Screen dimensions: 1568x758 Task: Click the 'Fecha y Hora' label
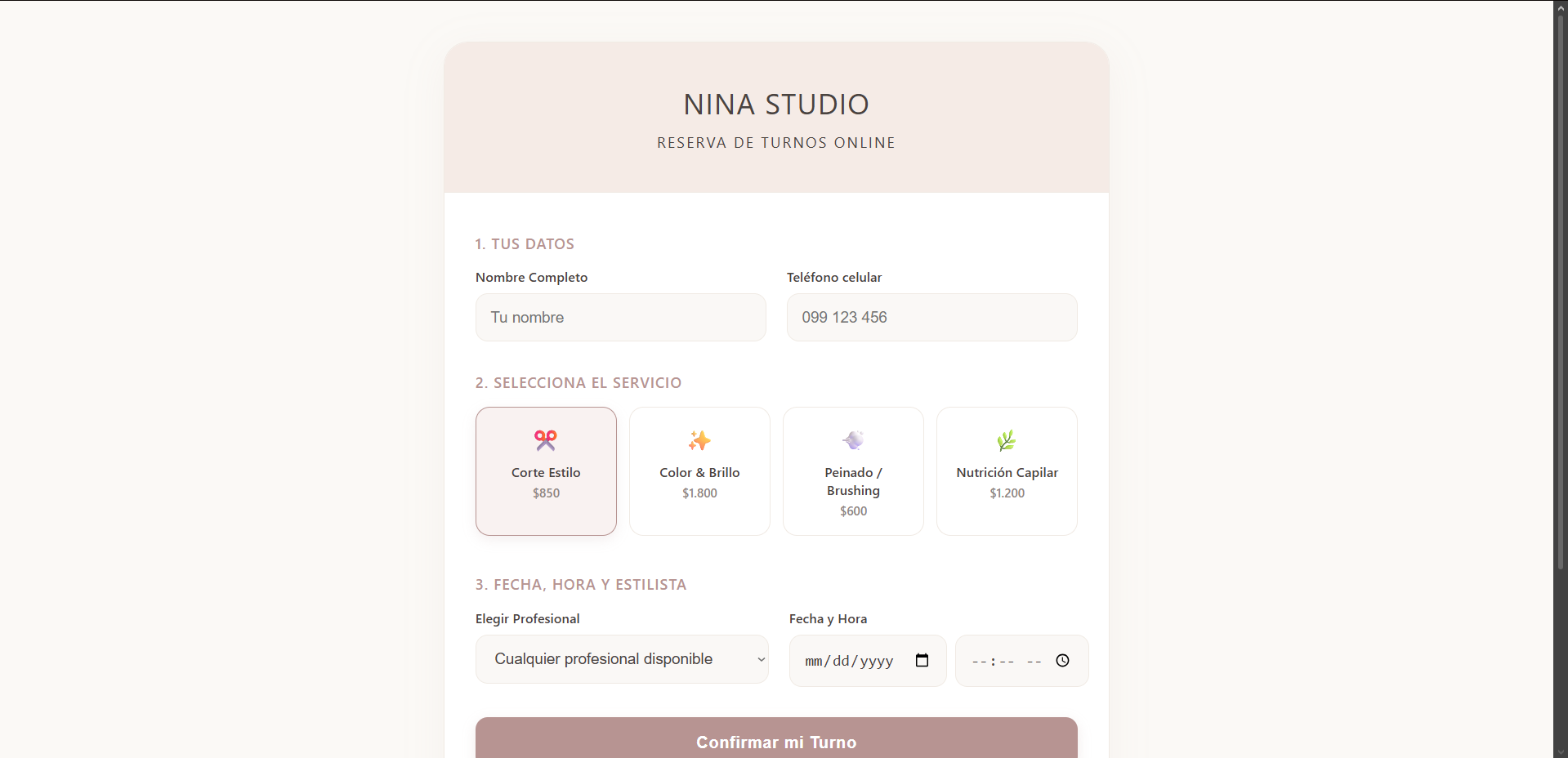[x=828, y=619]
